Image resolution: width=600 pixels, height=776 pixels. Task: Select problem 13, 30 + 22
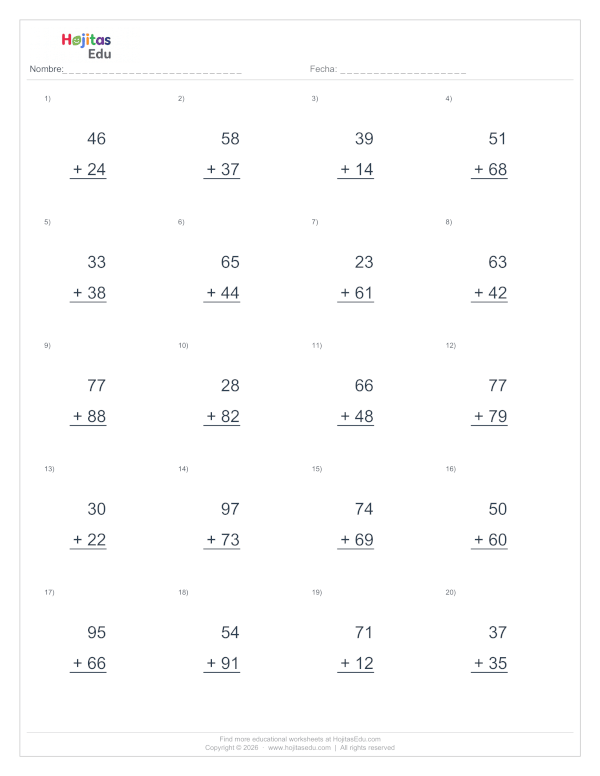[x=88, y=524]
